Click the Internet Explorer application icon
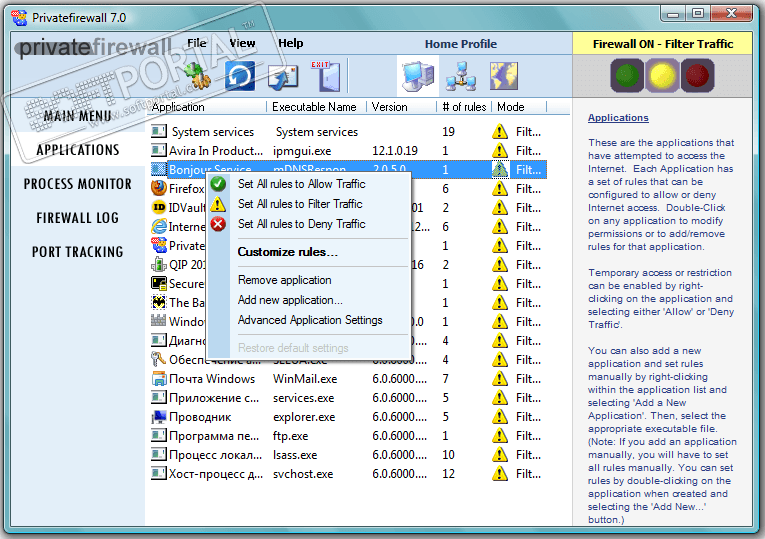Image resolution: width=765 pixels, height=539 pixels. (159, 226)
